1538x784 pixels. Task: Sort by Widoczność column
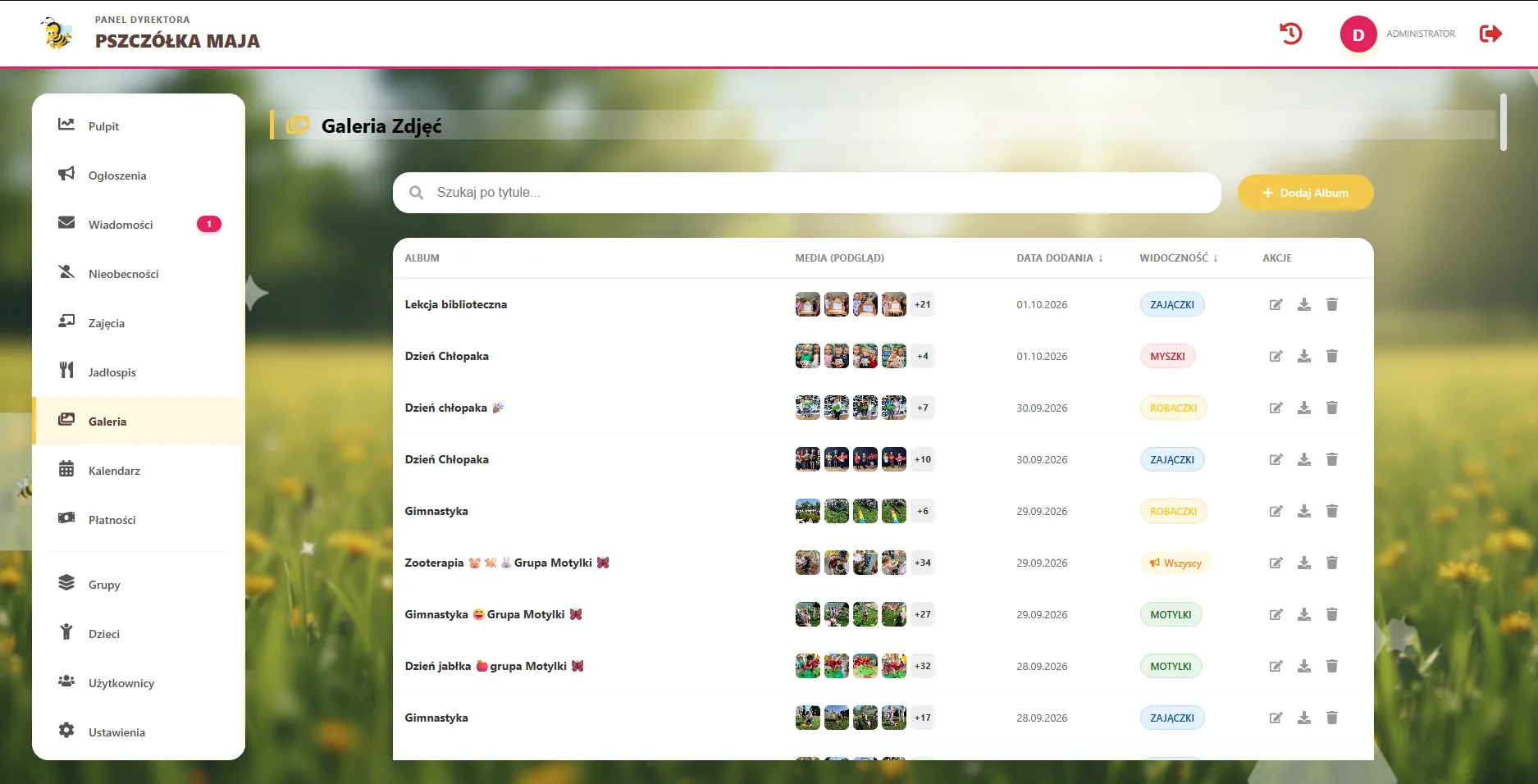tap(1178, 258)
